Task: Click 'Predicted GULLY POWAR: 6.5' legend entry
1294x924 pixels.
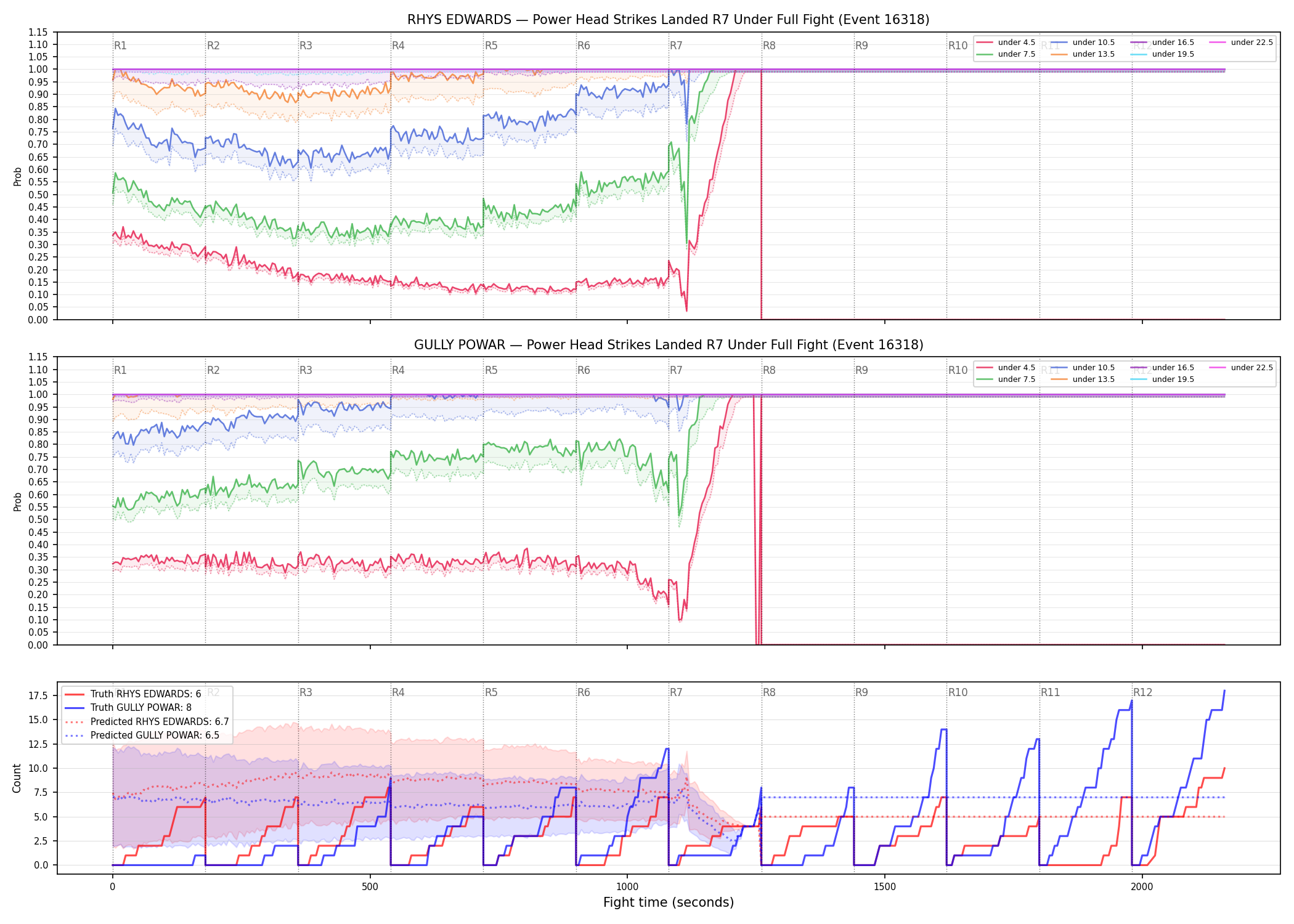Action: point(142,736)
